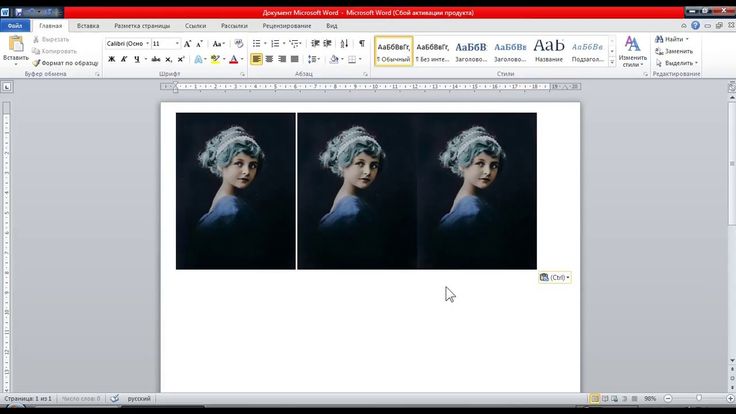Click Заменить (Replace) button
The height and width of the screenshot is (414, 736).
[x=674, y=51]
